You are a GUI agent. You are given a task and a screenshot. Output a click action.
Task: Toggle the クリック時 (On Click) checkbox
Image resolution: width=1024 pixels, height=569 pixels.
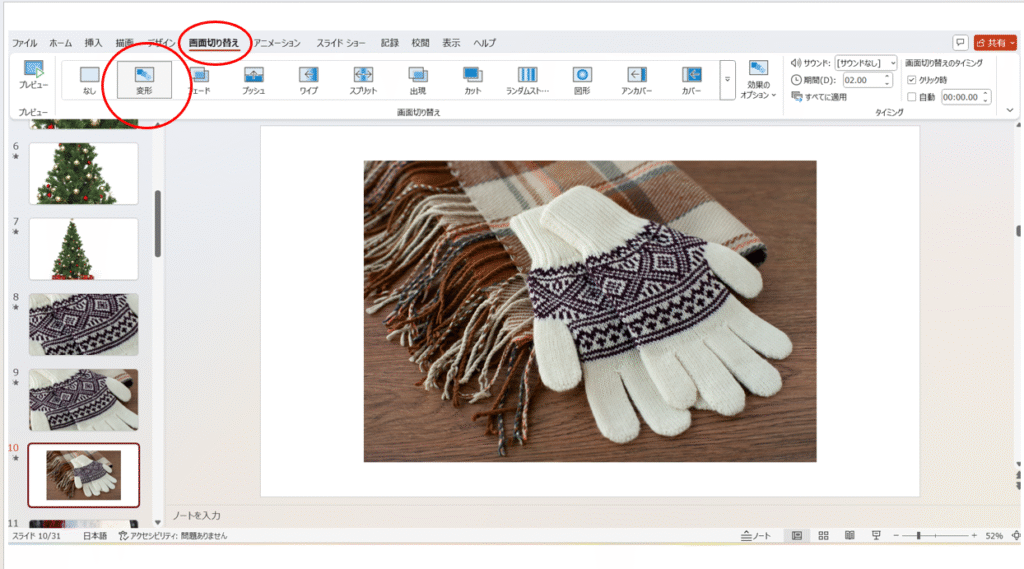coord(911,80)
